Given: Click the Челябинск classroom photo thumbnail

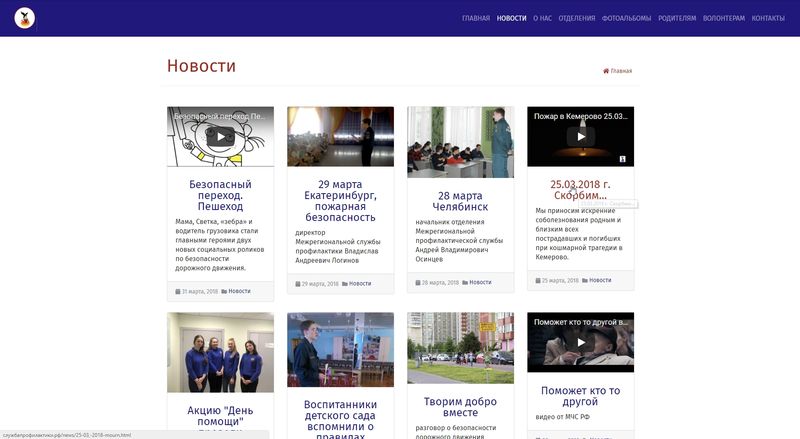Looking at the screenshot, I should tap(460, 142).
